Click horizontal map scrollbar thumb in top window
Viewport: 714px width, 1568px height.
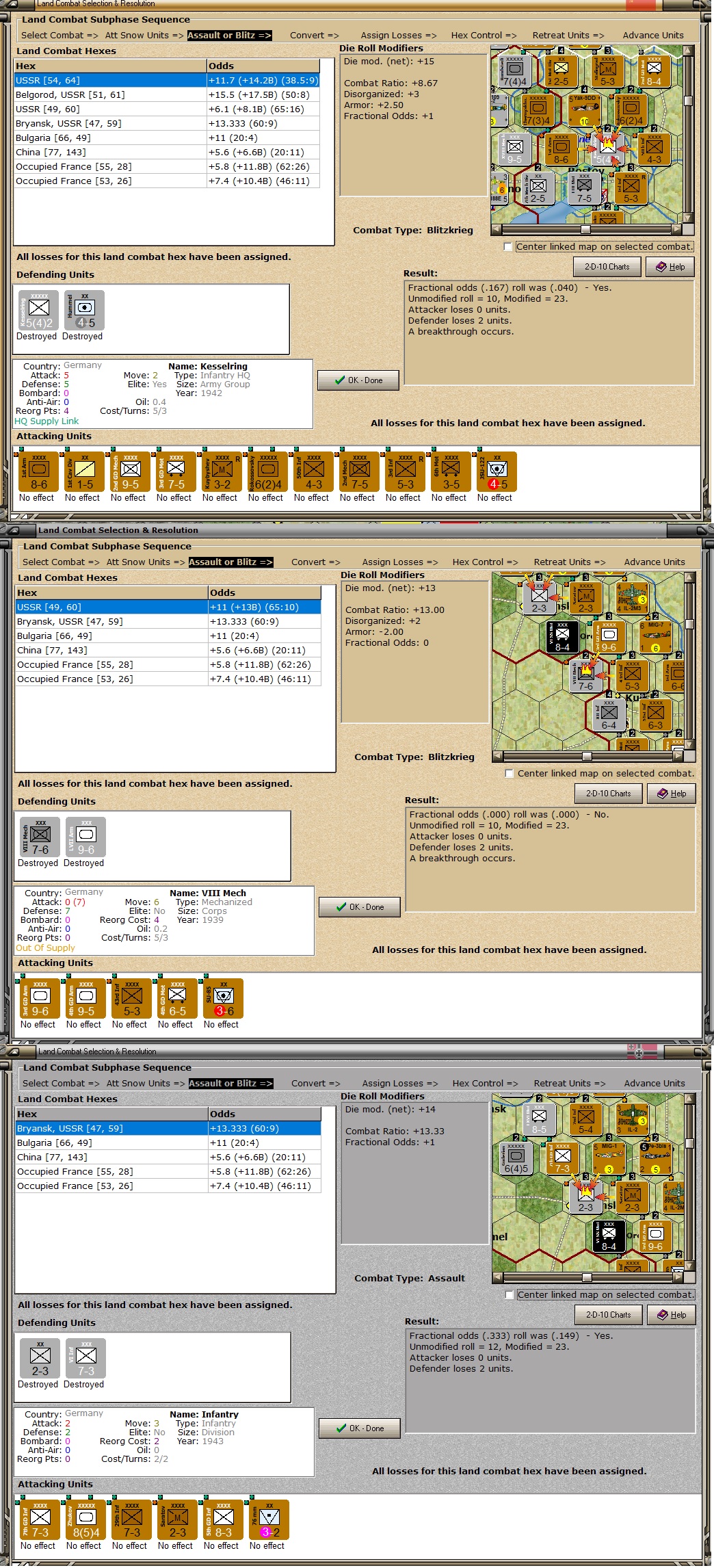pos(585,229)
